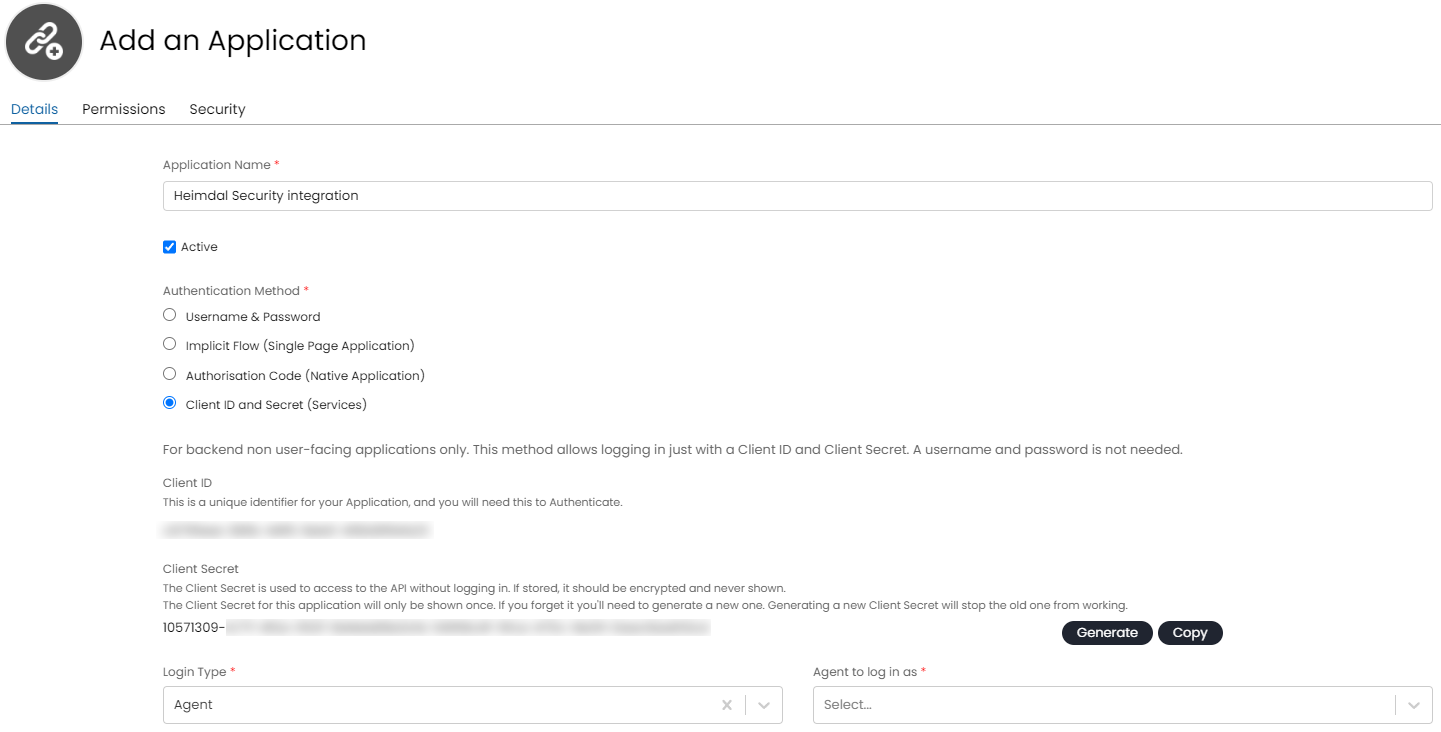
Task: Generate a new Client Secret
Action: pyautogui.click(x=1107, y=633)
